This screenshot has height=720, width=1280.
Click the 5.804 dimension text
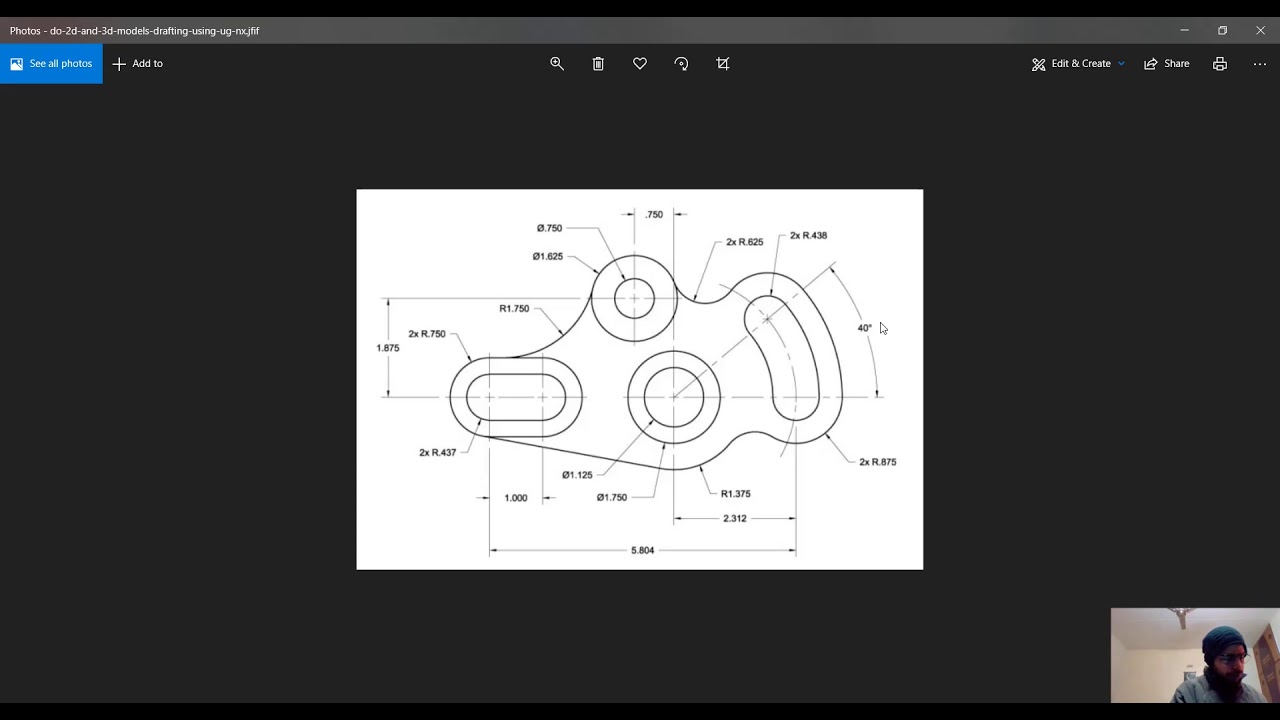tap(642, 550)
